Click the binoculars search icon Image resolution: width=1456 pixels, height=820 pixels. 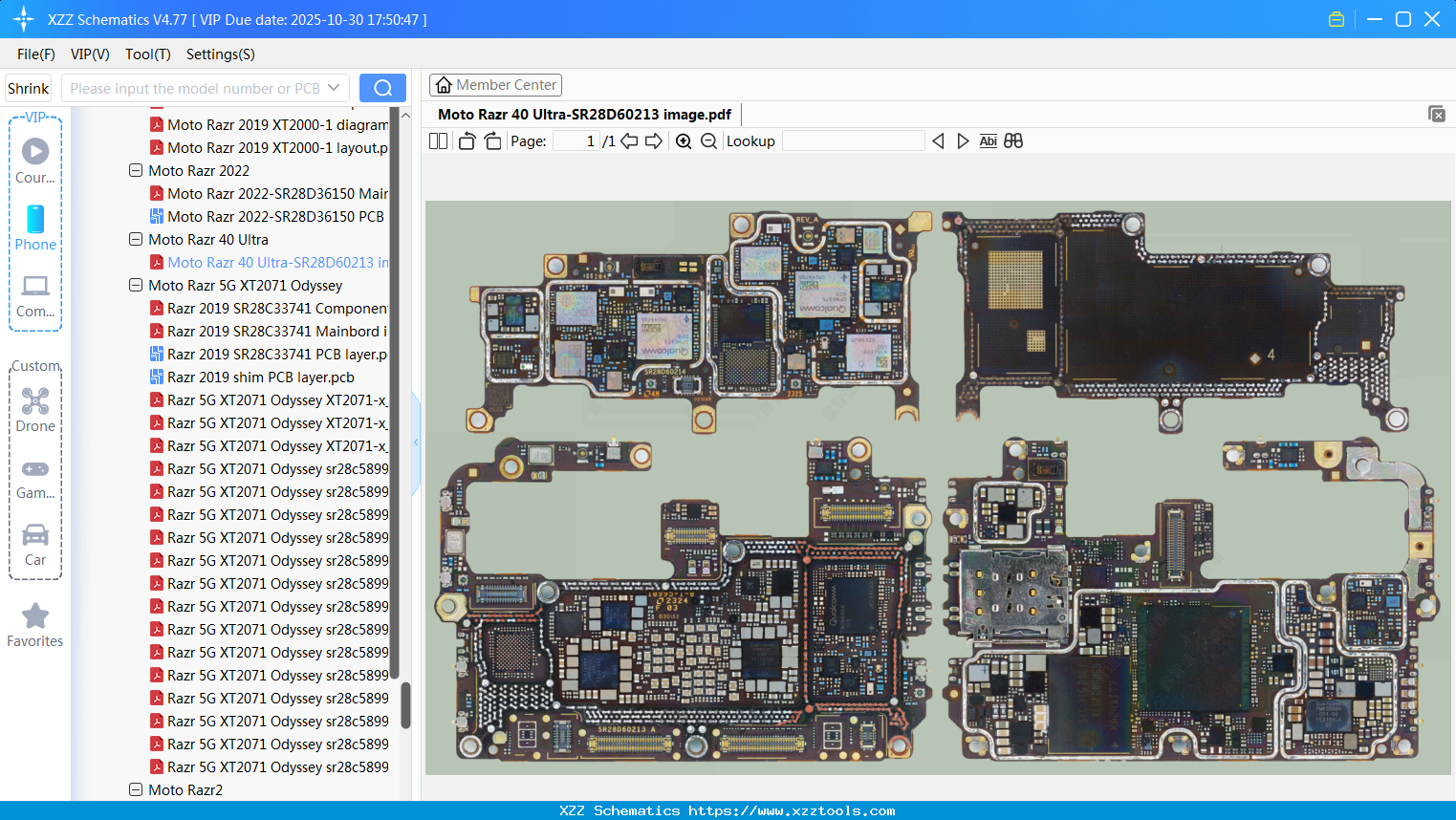pyautogui.click(x=1013, y=141)
